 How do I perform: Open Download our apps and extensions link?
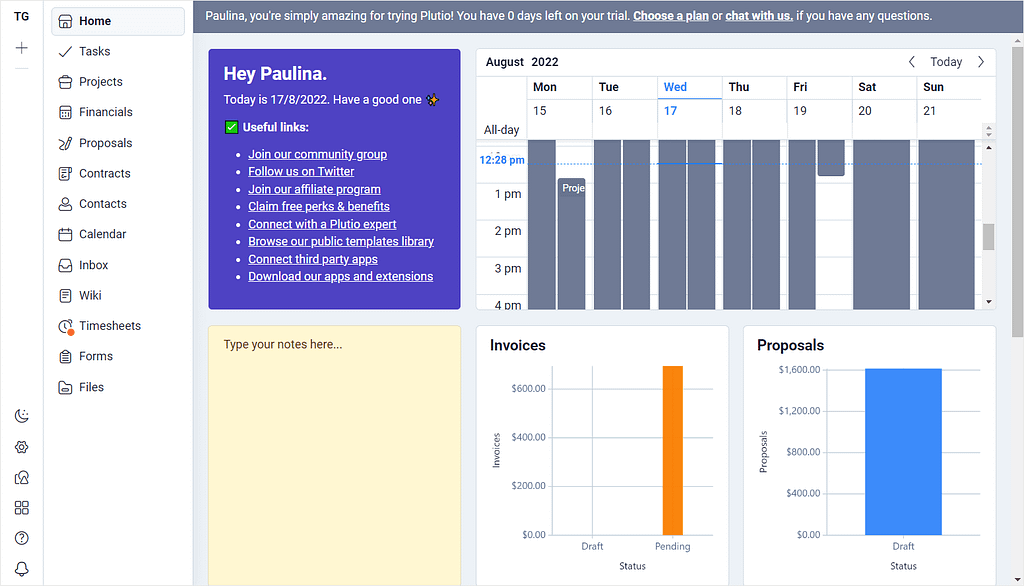(x=340, y=276)
